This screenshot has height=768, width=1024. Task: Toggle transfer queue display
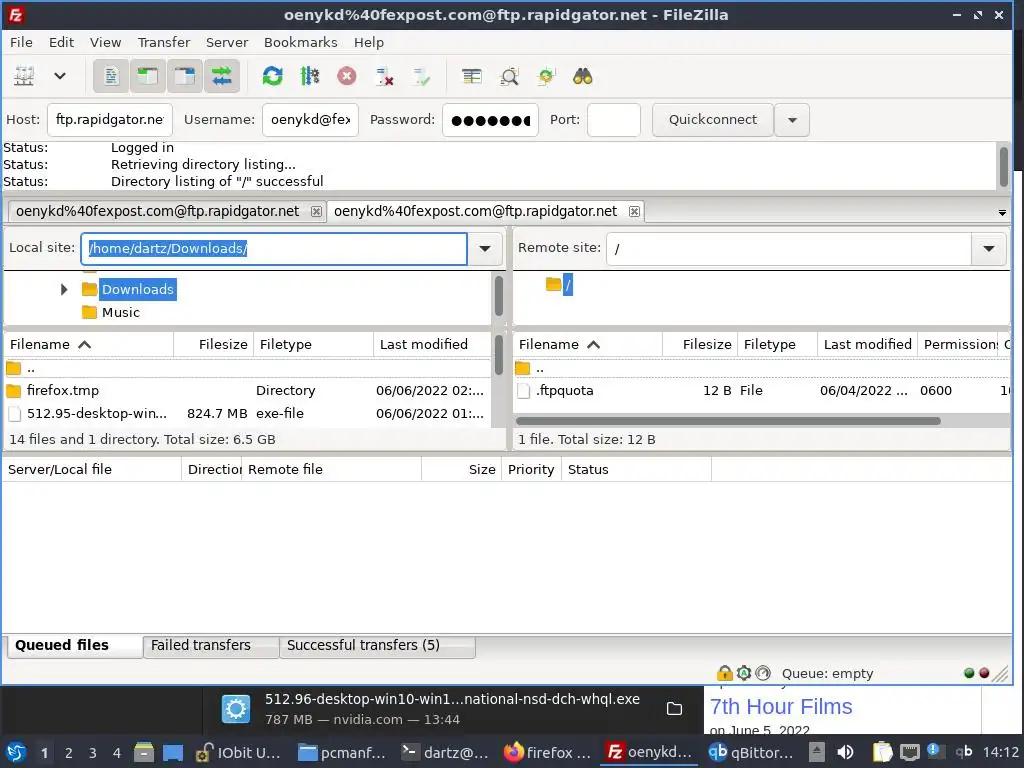click(222, 76)
